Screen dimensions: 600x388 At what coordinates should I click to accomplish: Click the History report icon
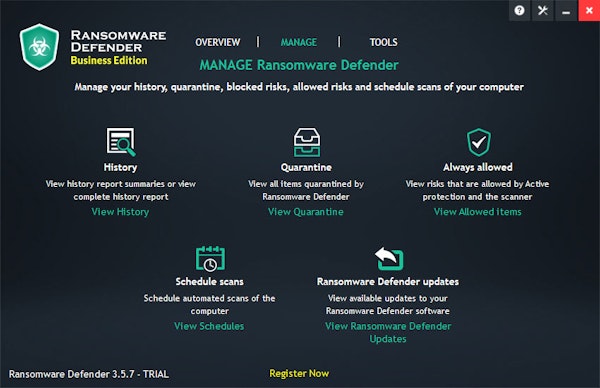121,142
